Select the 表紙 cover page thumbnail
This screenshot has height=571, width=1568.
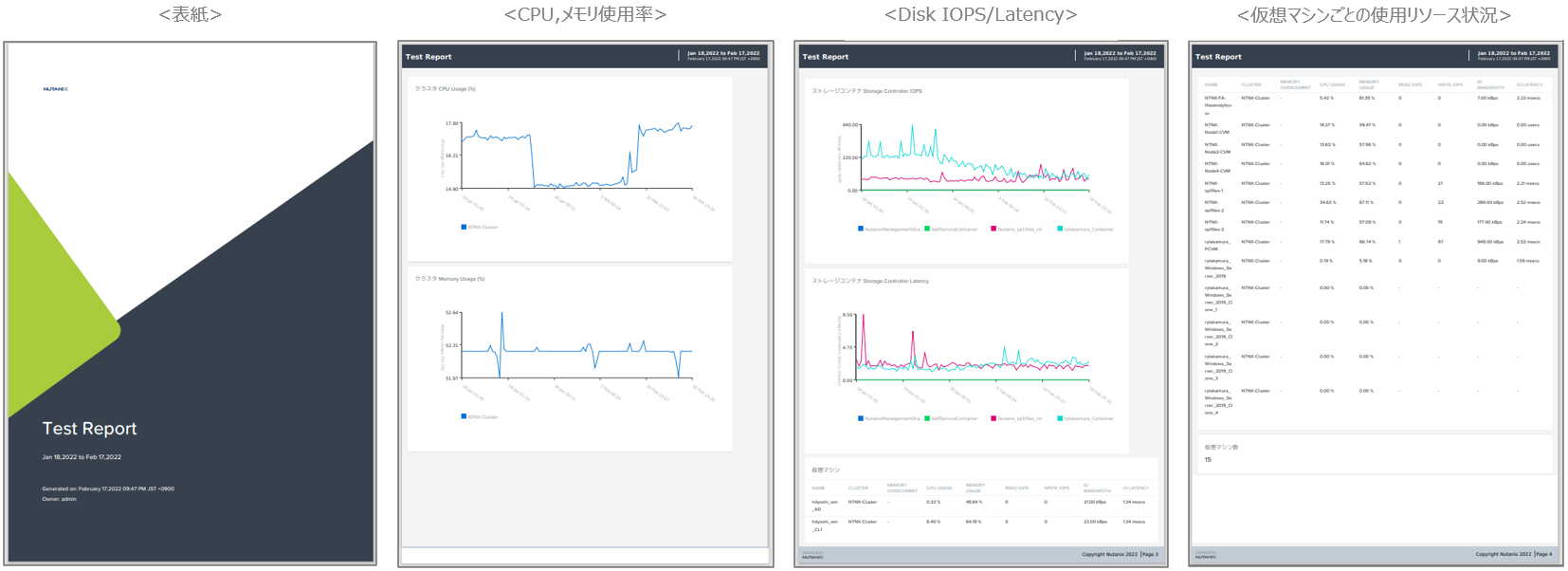click(x=190, y=304)
